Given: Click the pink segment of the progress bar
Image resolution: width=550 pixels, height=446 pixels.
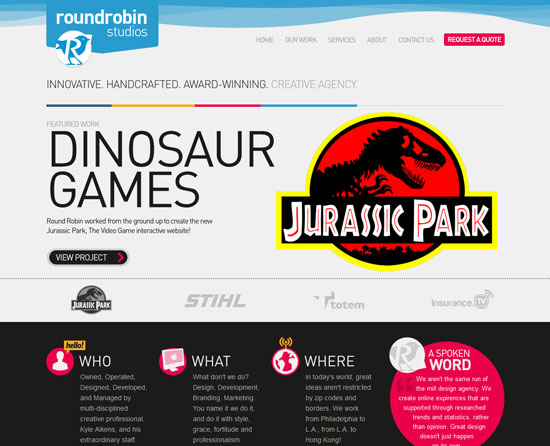Looking at the screenshot, I should (x=228, y=105).
